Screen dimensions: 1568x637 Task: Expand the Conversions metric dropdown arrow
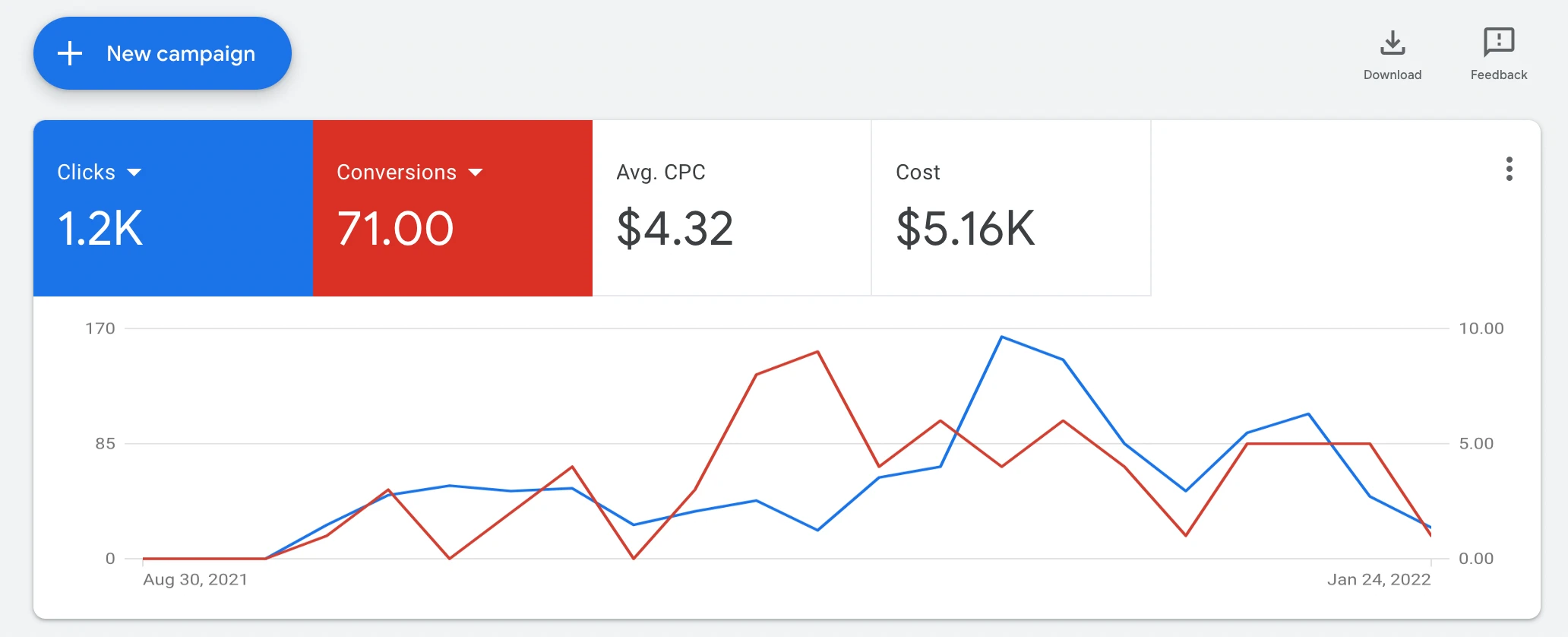(476, 173)
